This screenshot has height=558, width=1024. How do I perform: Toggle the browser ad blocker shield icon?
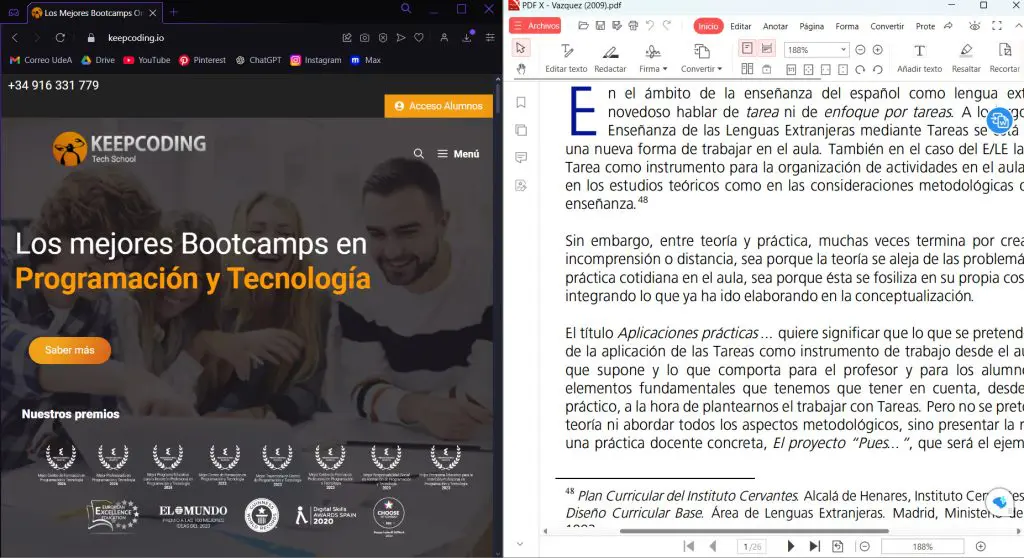pyautogui.click(x=383, y=38)
